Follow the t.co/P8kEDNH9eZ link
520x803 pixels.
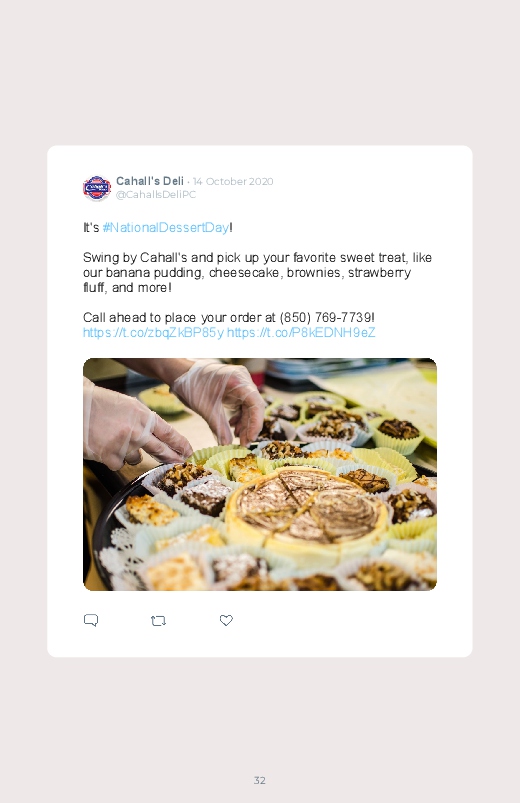(x=301, y=333)
